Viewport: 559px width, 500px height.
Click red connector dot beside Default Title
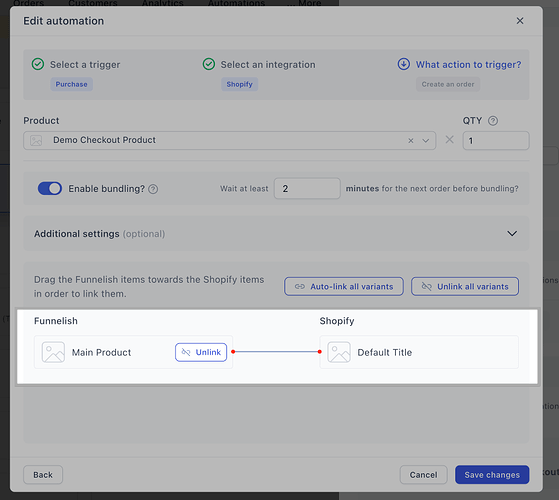(x=319, y=352)
